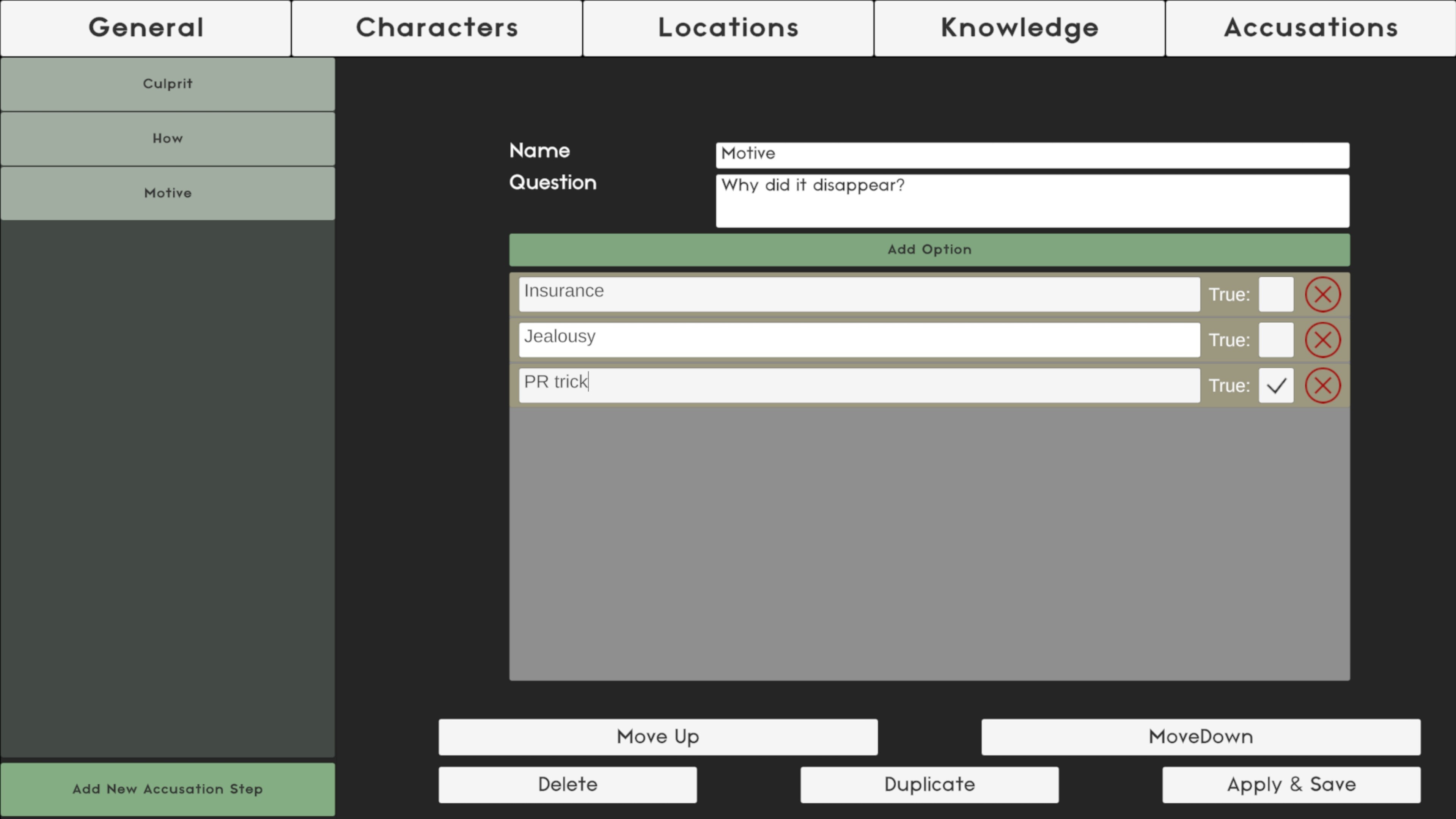The image size is (1456, 819).
Task: Edit the Insurance option text field
Action: coord(859,294)
